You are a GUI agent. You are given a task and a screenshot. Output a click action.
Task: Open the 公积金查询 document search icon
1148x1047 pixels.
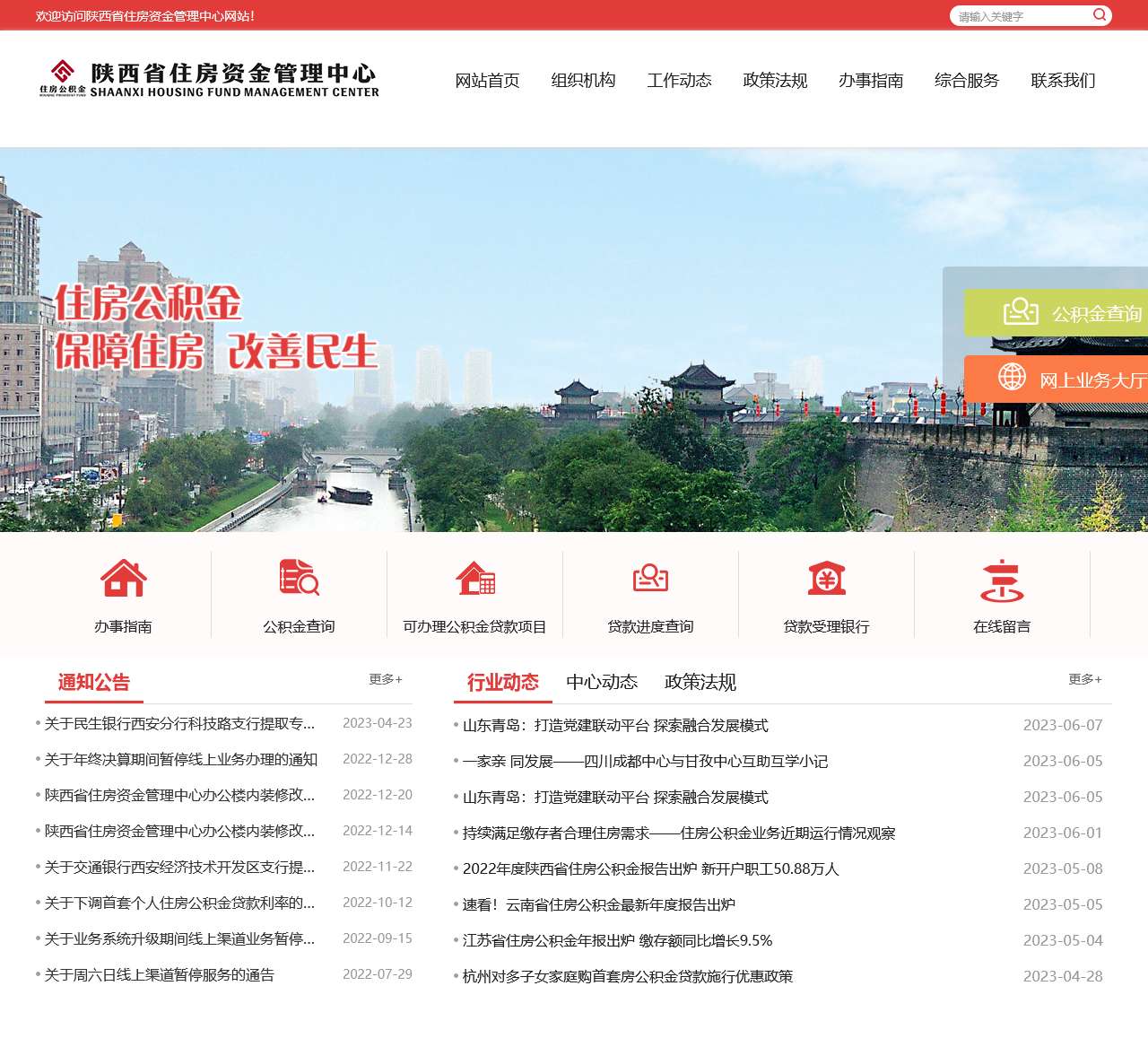300,578
